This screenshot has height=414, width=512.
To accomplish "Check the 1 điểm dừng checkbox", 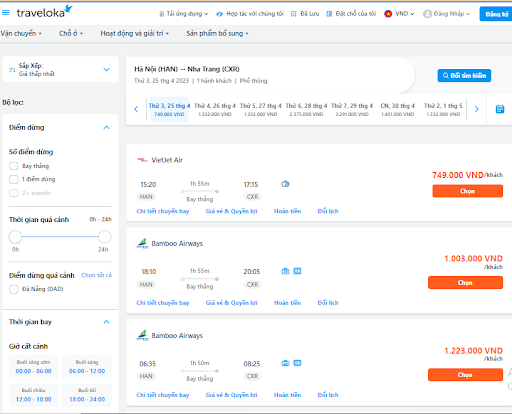I will [14, 179].
